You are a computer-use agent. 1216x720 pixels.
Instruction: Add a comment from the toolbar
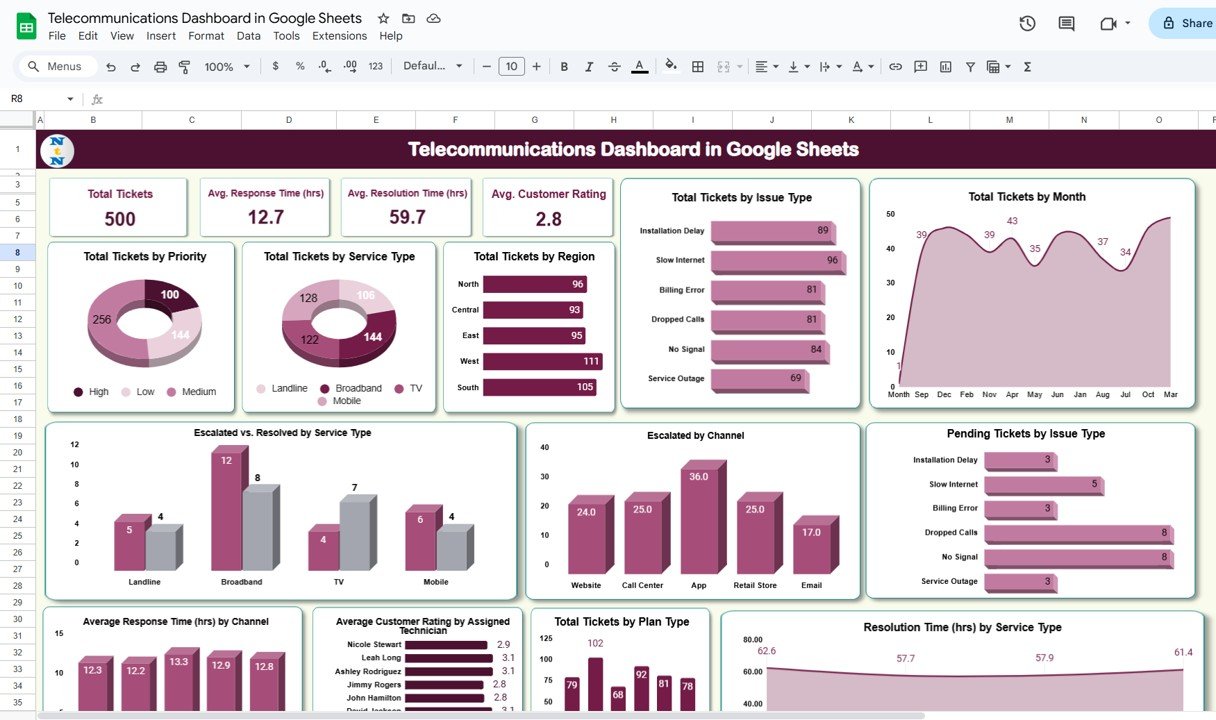pyautogui.click(x=919, y=67)
